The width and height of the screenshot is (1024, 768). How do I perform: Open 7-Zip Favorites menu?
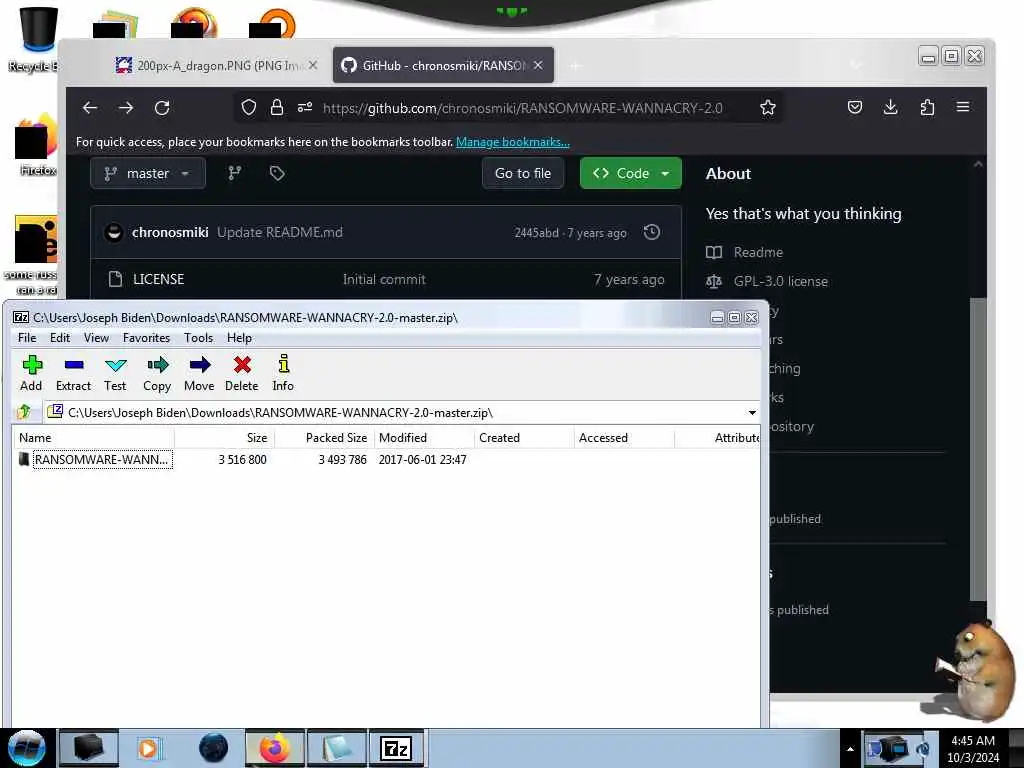[x=146, y=338]
